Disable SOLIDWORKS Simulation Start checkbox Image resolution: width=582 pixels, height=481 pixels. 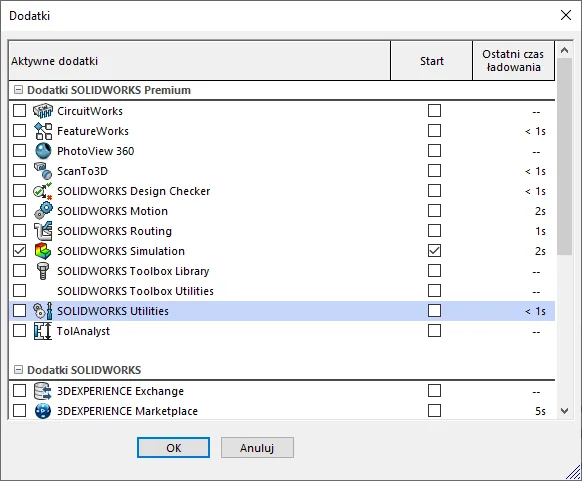tap(434, 251)
